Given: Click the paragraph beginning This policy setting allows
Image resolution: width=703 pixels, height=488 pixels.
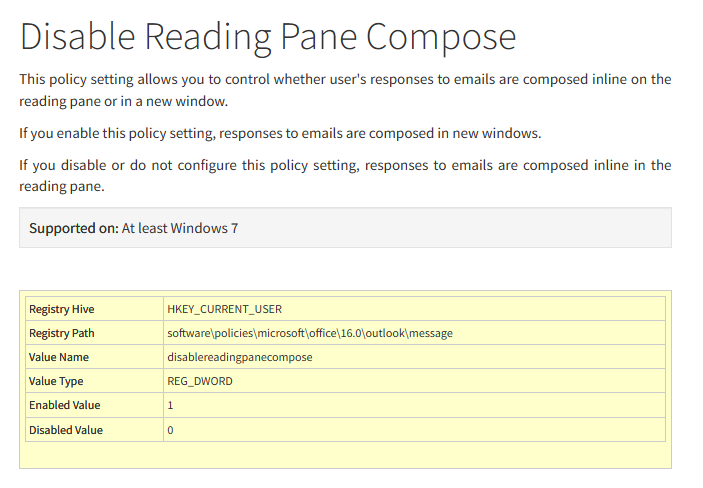Looking at the screenshot, I should (345, 90).
